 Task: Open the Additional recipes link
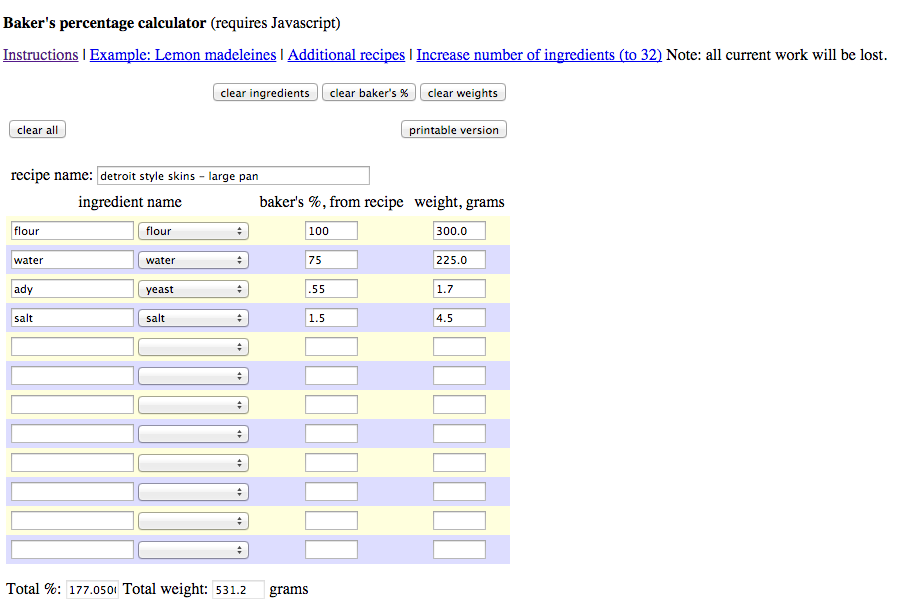point(346,55)
